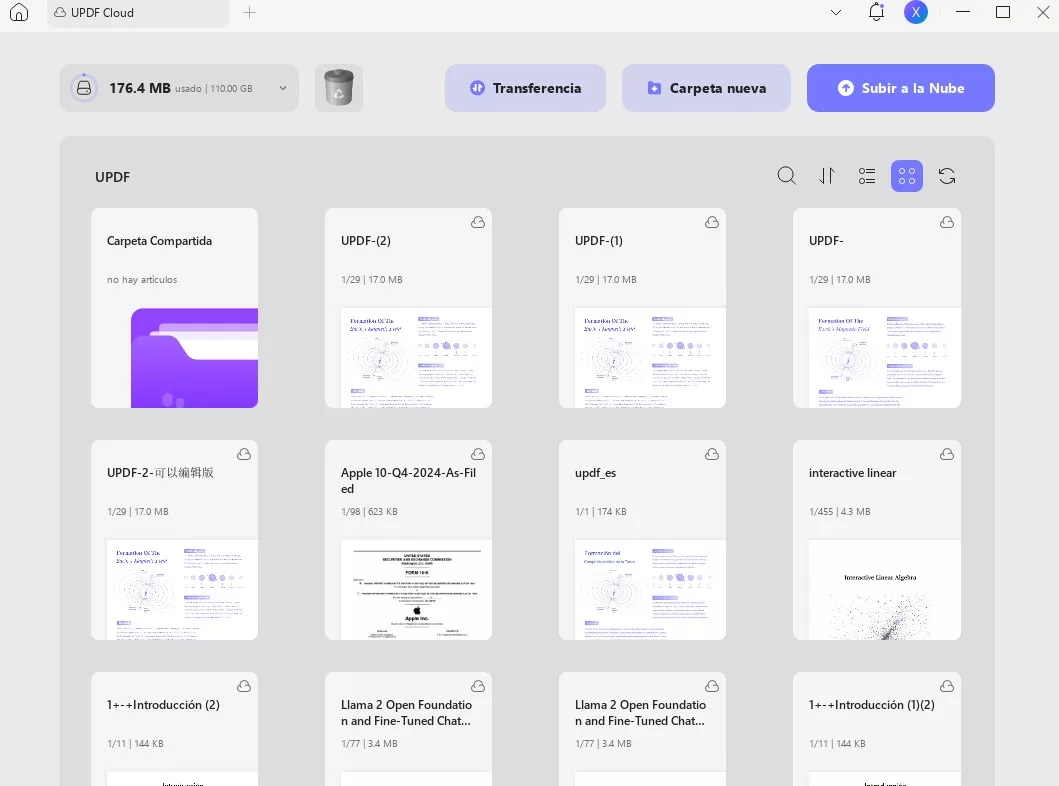
Task: Switch to list view
Action: 867,176
